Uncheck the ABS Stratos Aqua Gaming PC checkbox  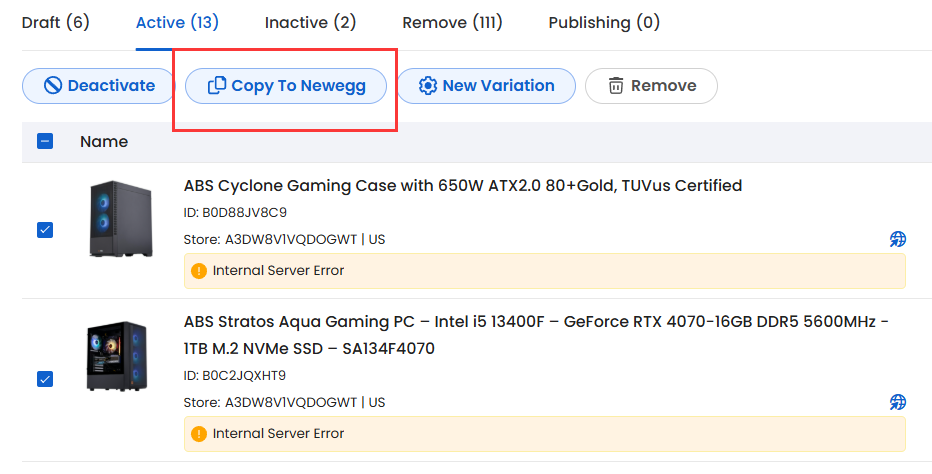coord(45,379)
